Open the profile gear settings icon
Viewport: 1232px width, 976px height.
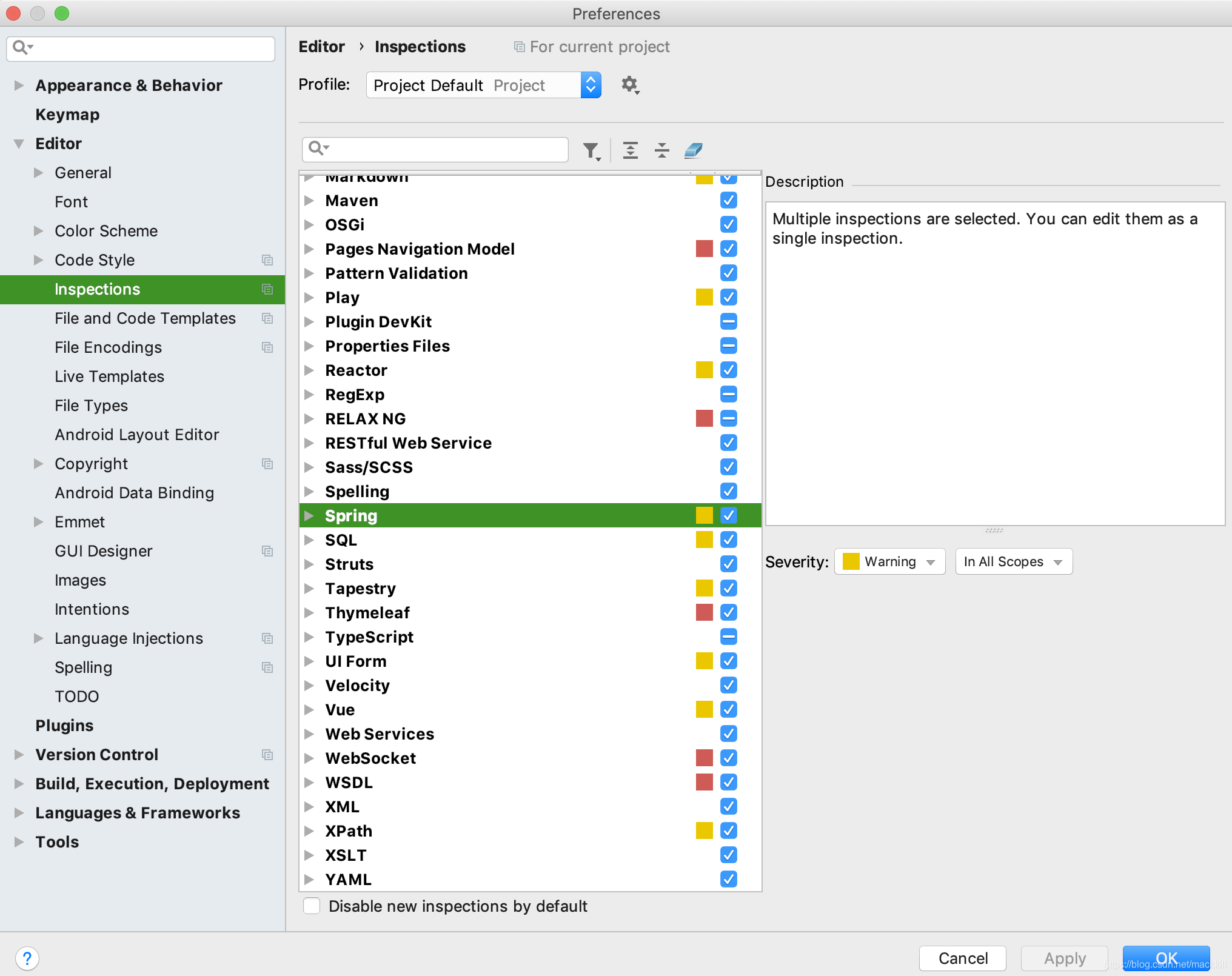coord(630,85)
